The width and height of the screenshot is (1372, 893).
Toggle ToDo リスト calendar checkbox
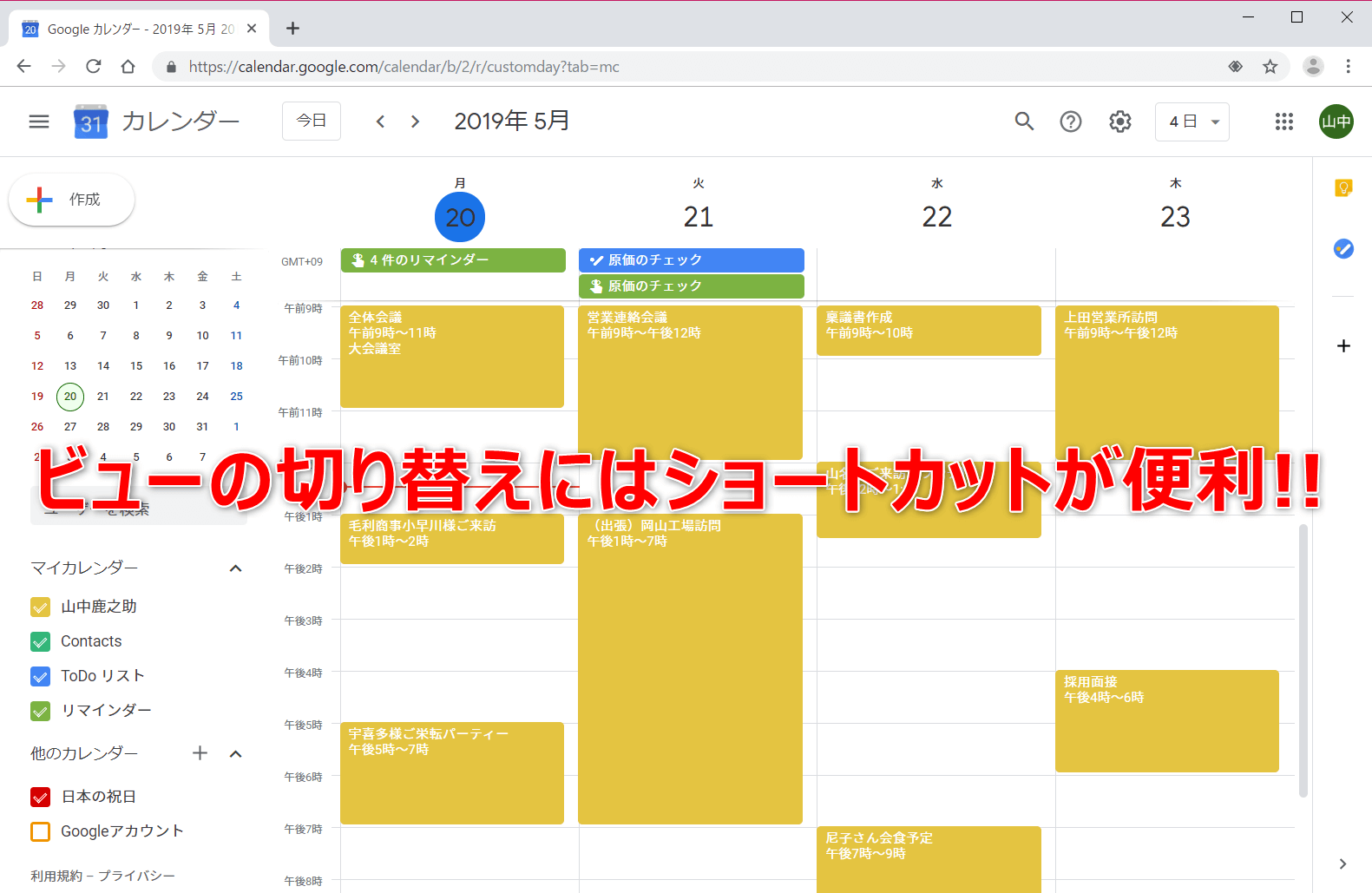click(40, 676)
